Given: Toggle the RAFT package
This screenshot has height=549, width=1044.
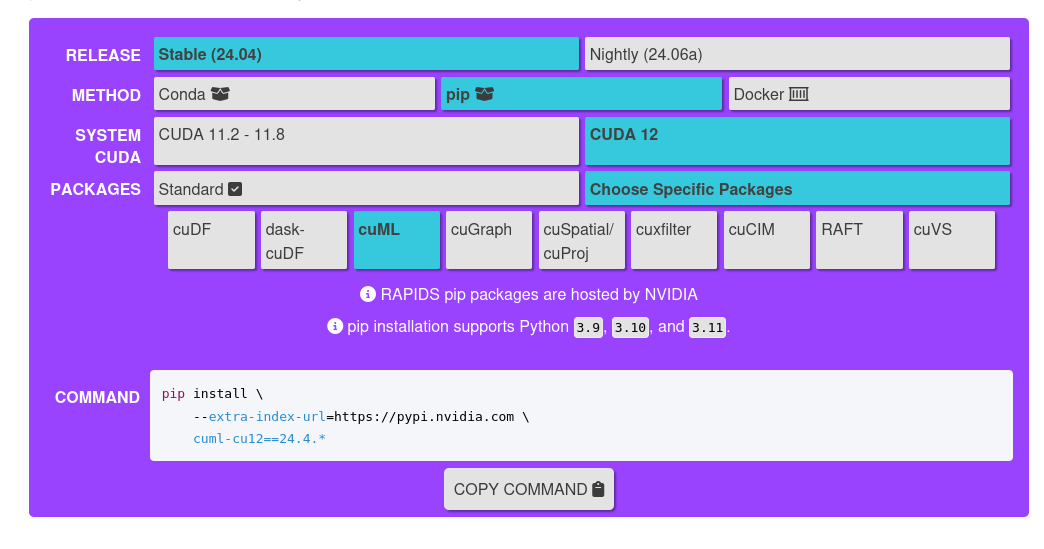Looking at the screenshot, I should pos(859,240).
